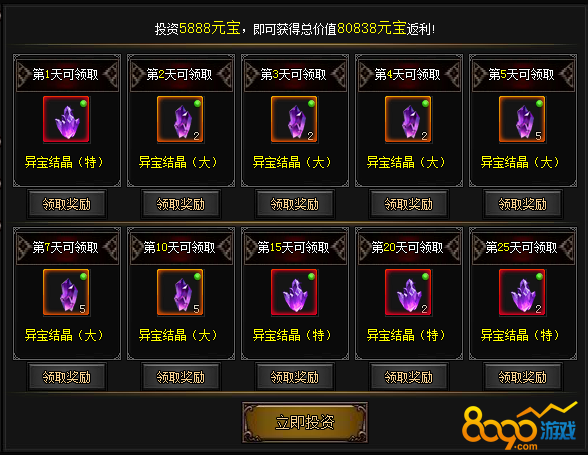This screenshot has width=588, height=455.
Task: Claim the Day 20 reward
Action: point(409,377)
